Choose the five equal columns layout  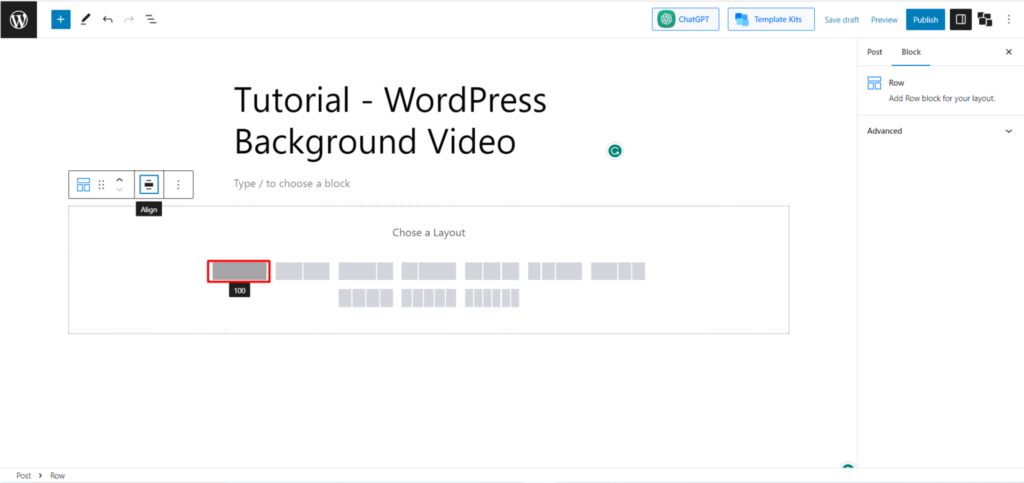click(x=428, y=298)
